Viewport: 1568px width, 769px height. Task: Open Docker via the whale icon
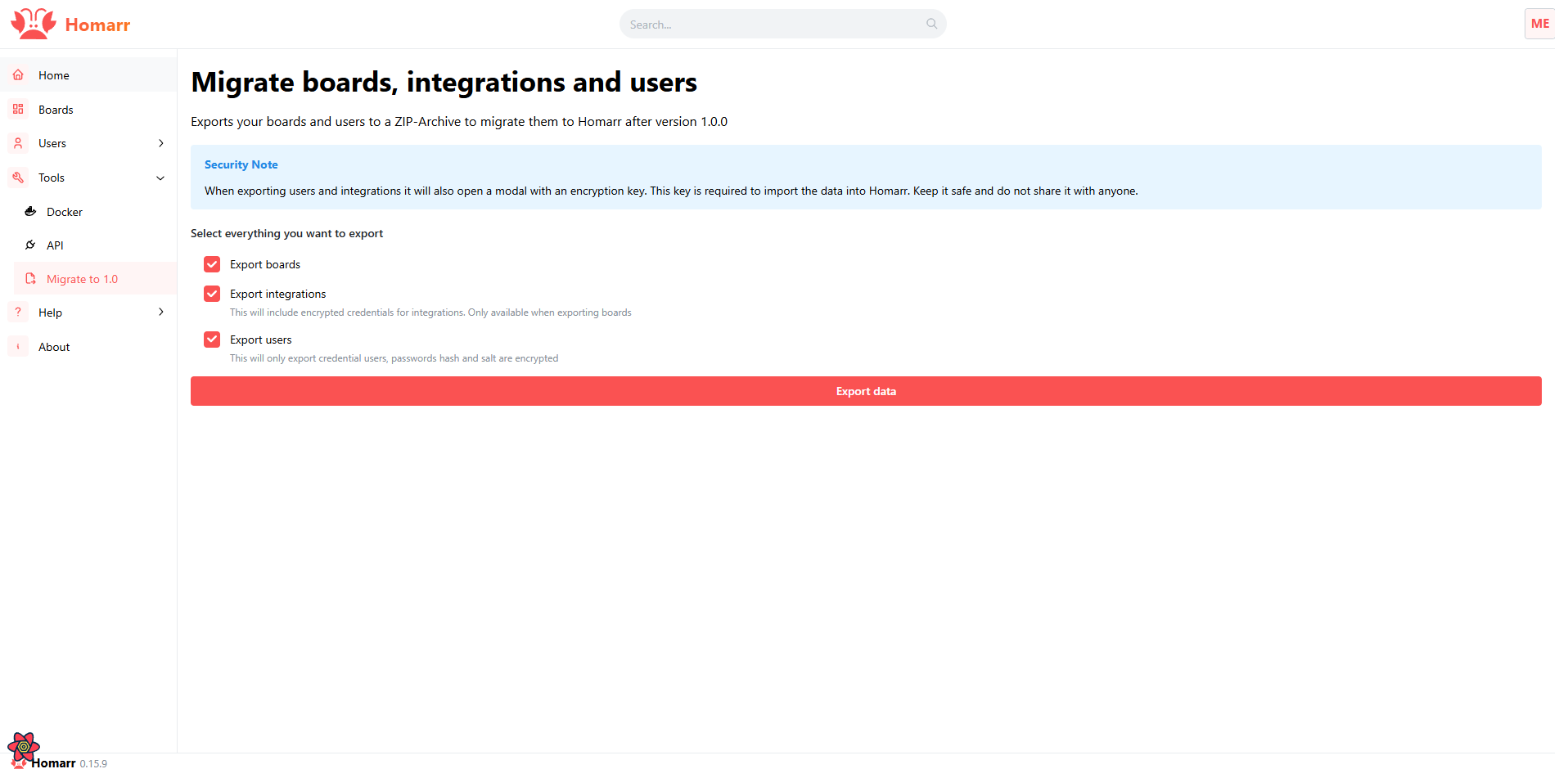point(30,211)
